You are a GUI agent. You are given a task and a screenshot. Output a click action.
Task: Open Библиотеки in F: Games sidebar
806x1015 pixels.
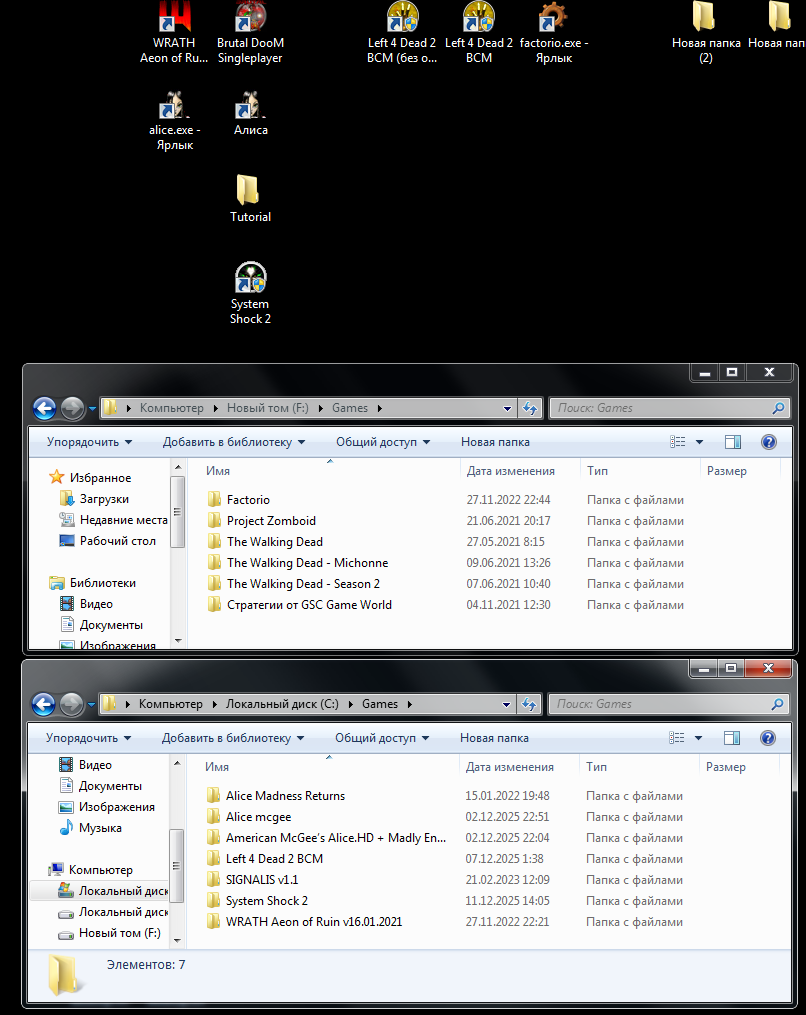pyautogui.click(x=93, y=583)
